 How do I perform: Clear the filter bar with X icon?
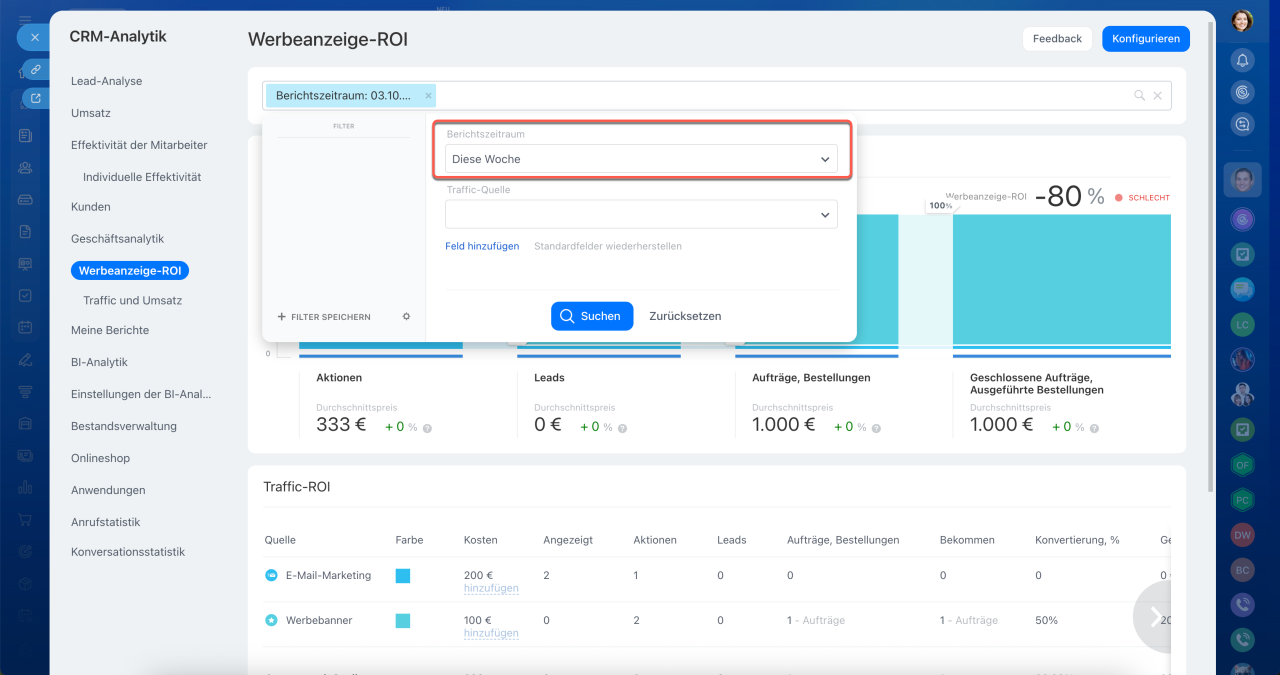pos(1158,96)
